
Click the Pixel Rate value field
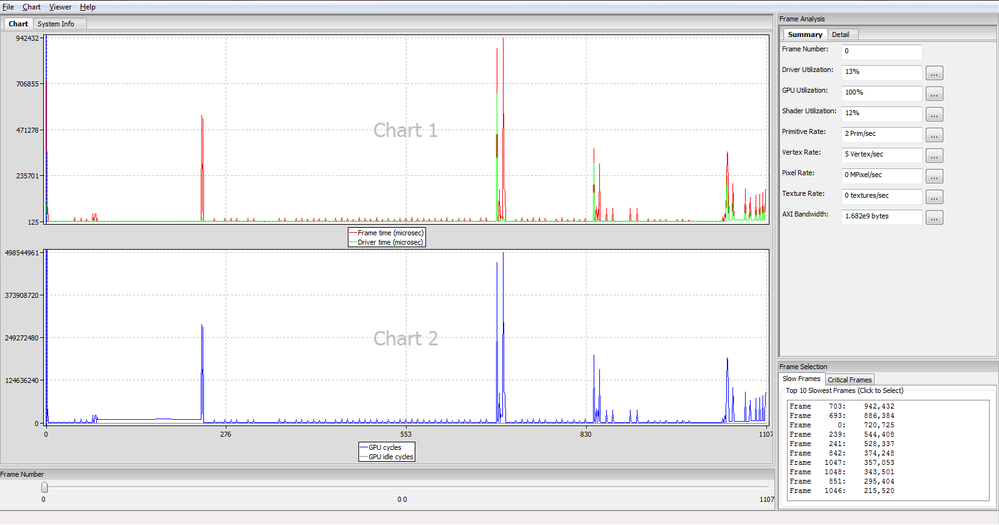pyautogui.click(x=882, y=175)
